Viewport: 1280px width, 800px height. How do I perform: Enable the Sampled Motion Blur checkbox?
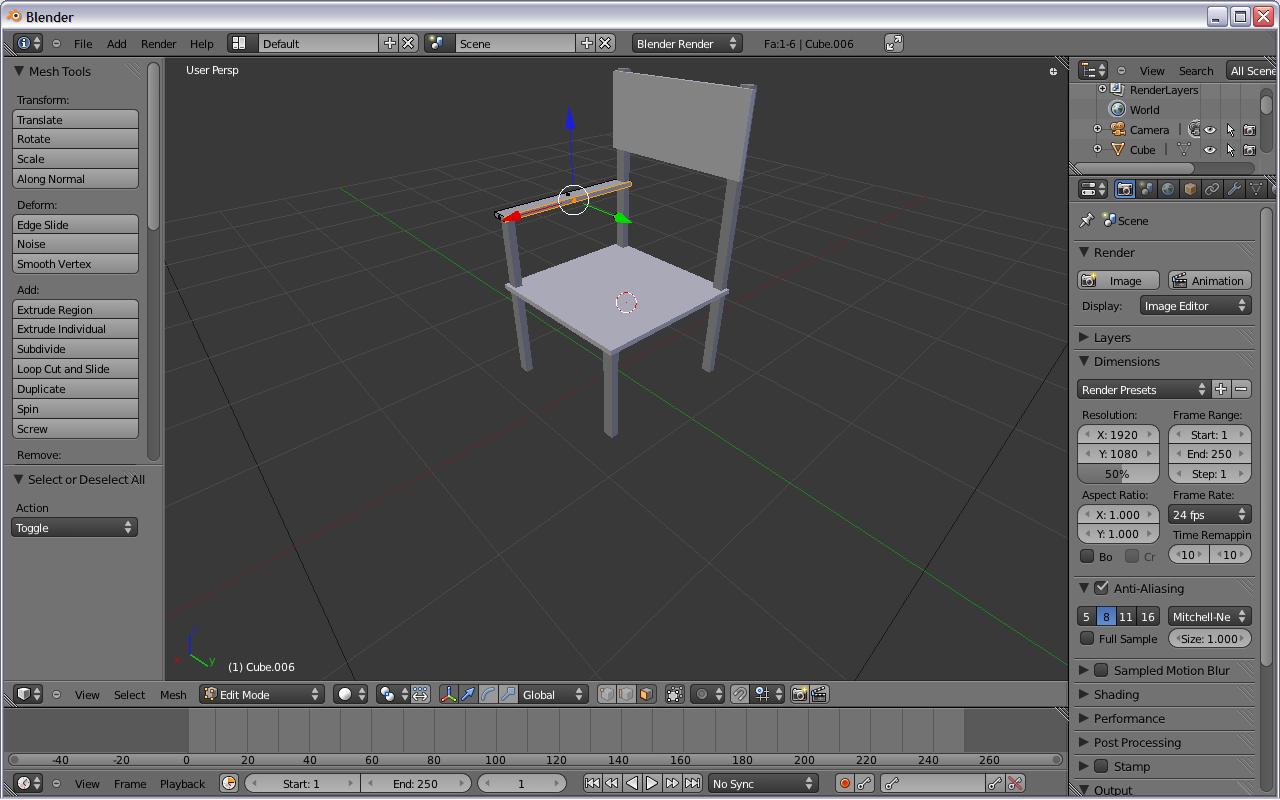pos(1101,670)
